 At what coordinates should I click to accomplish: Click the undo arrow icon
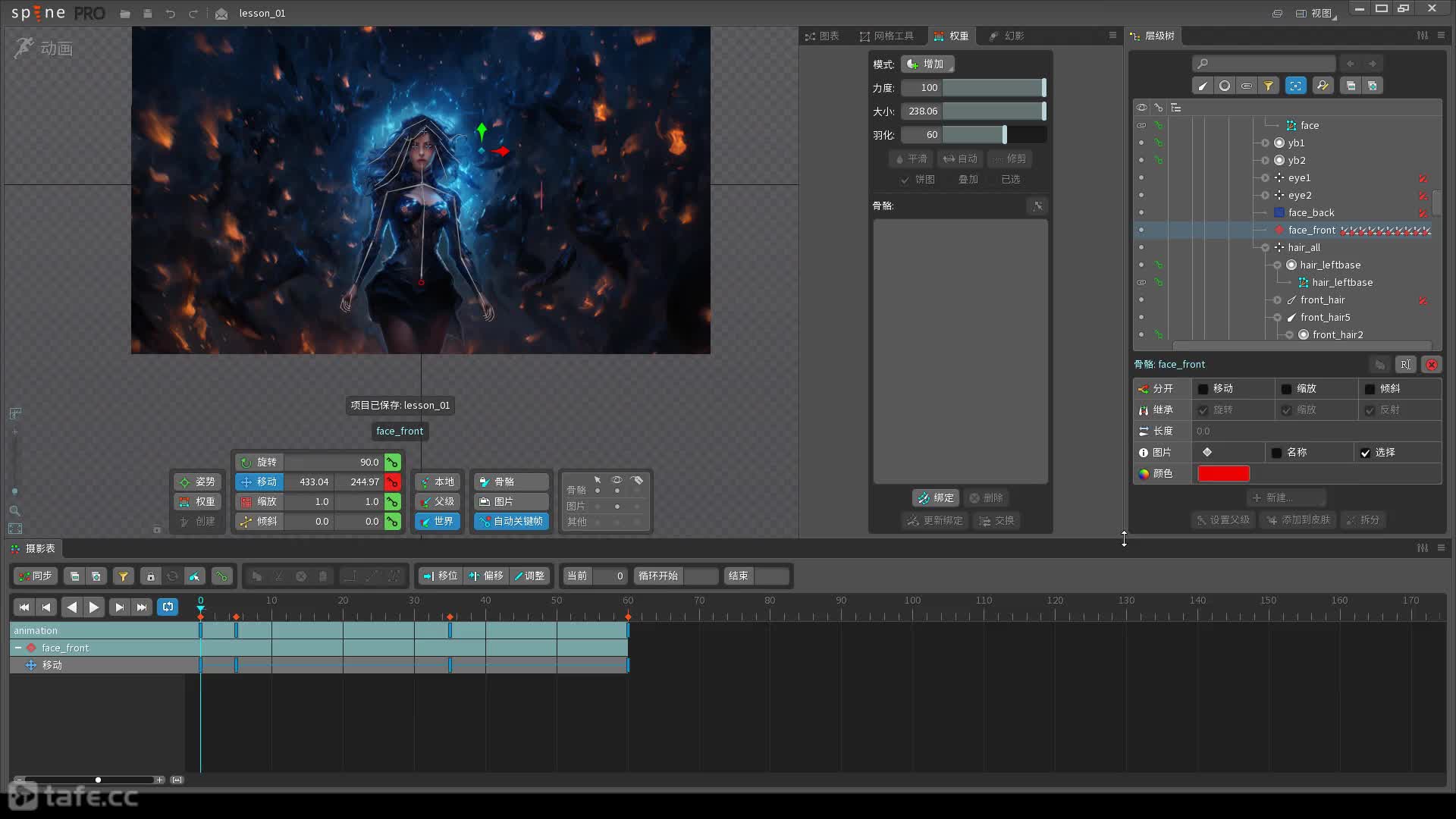tap(171, 14)
